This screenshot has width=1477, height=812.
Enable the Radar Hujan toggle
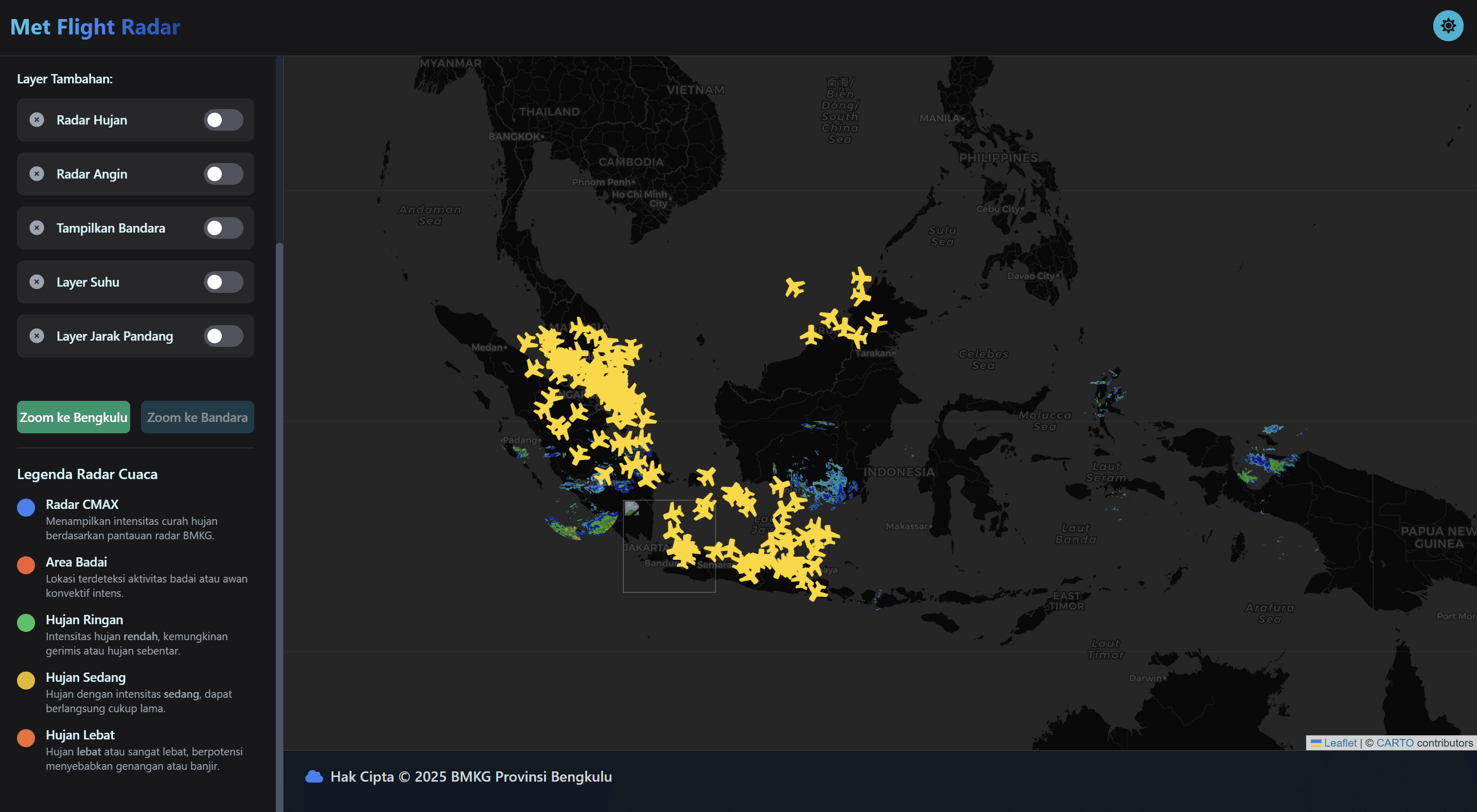(223, 120)
